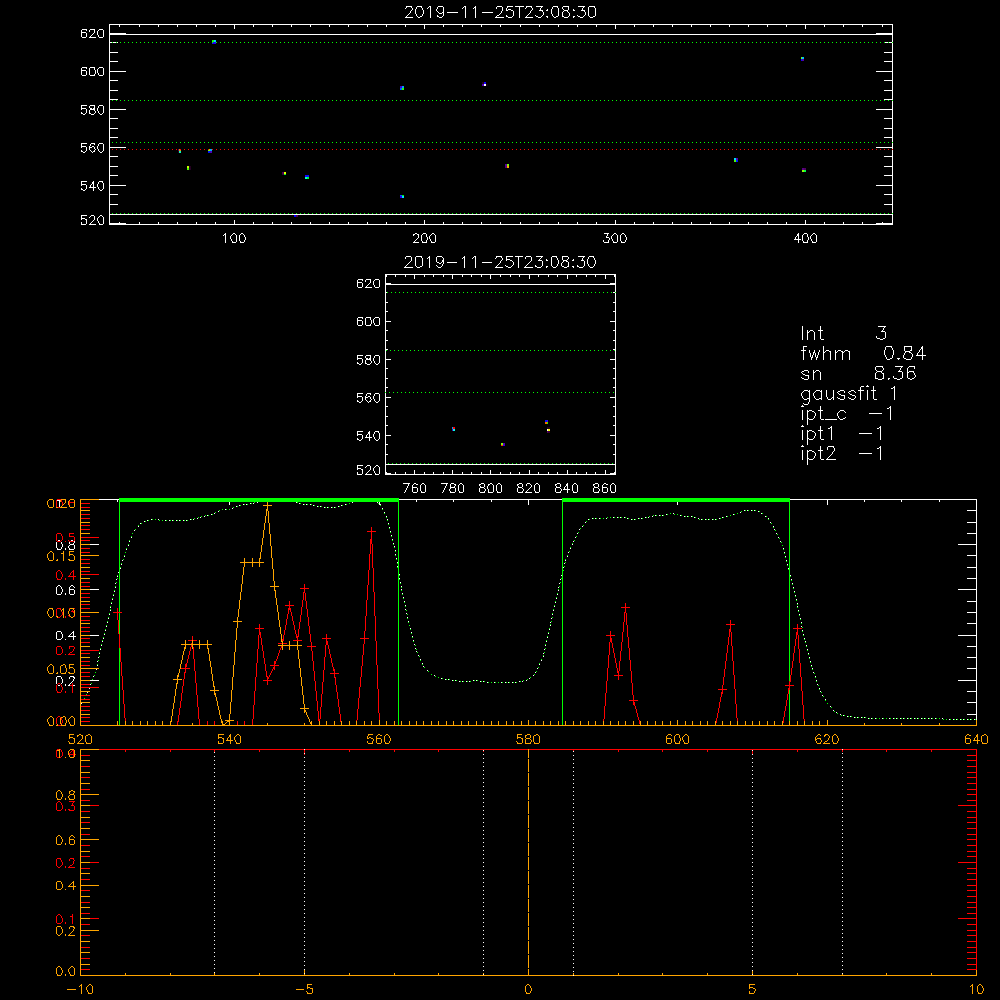Click the 'sn 8.36' value line
This screenshot has height=1000, width=1000.
(x=858, y=373)
